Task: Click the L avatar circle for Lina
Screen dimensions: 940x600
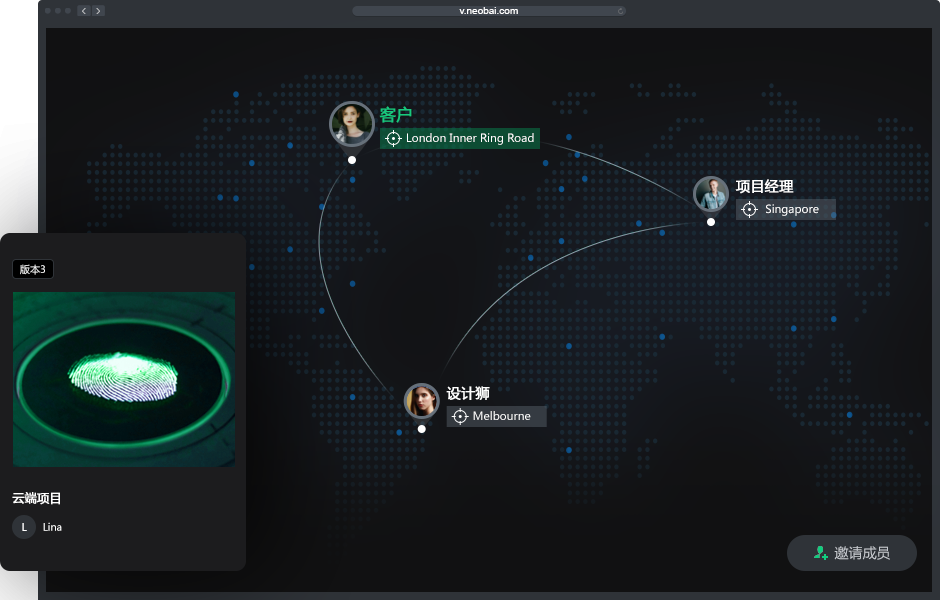Action: click(24, 527)
